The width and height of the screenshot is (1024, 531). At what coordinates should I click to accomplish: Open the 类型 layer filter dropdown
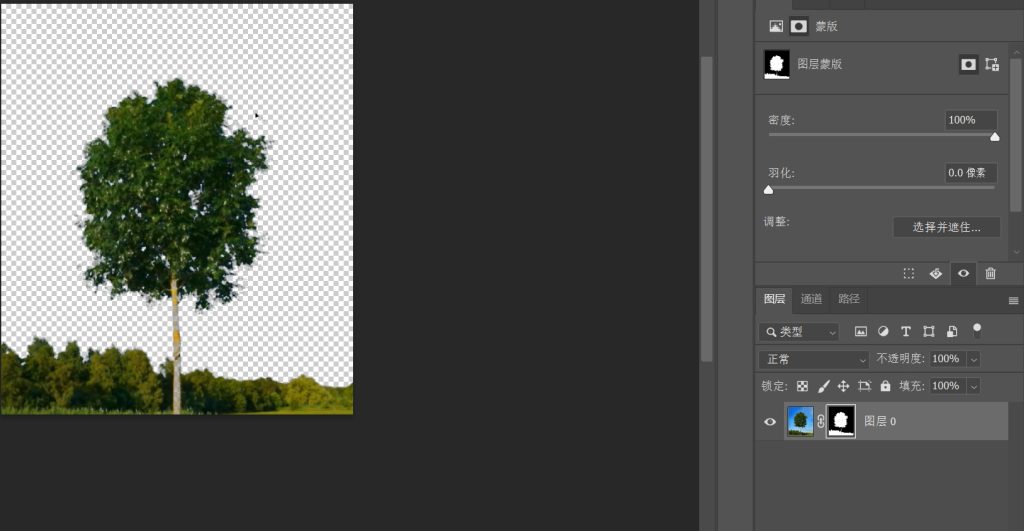(798, 331)
